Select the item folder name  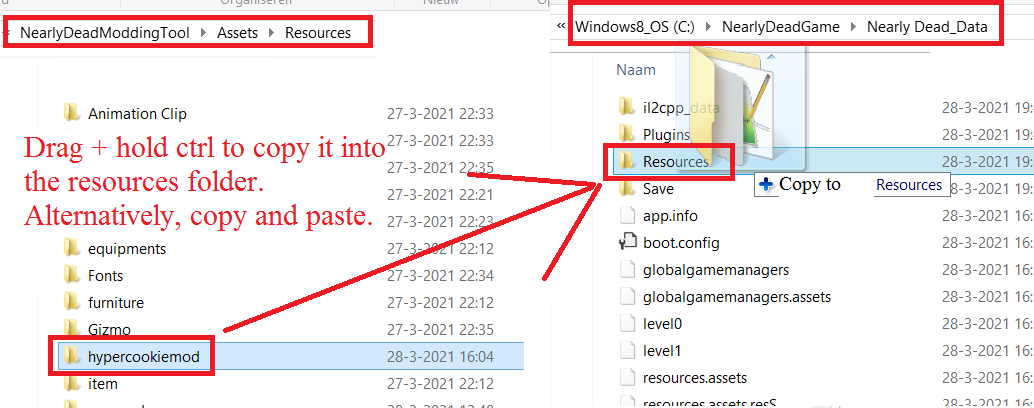(x=102, y=384)
